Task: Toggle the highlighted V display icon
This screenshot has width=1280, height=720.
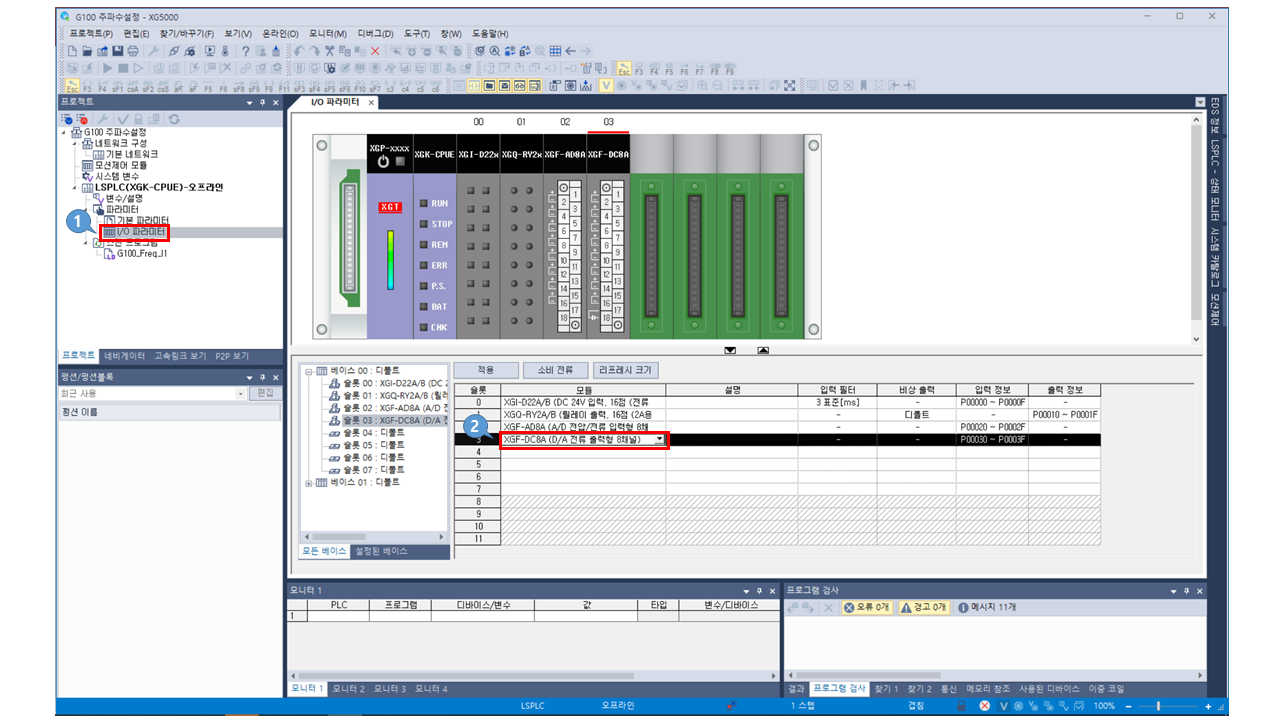Action: click(x=607, y=86)
